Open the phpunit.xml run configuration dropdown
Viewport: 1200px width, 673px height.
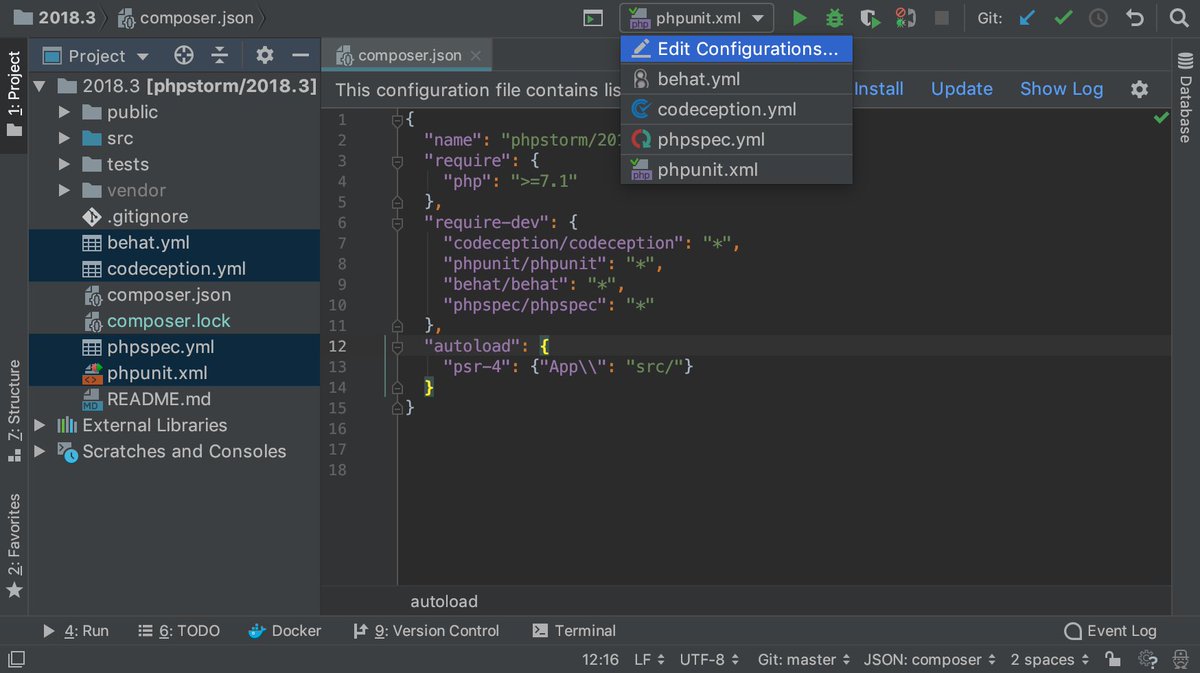tap(696, 18)
